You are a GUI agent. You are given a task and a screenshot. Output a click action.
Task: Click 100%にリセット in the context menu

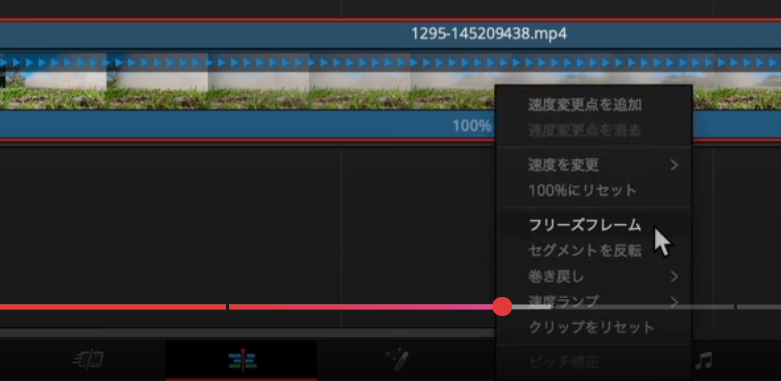coord(582,190)
